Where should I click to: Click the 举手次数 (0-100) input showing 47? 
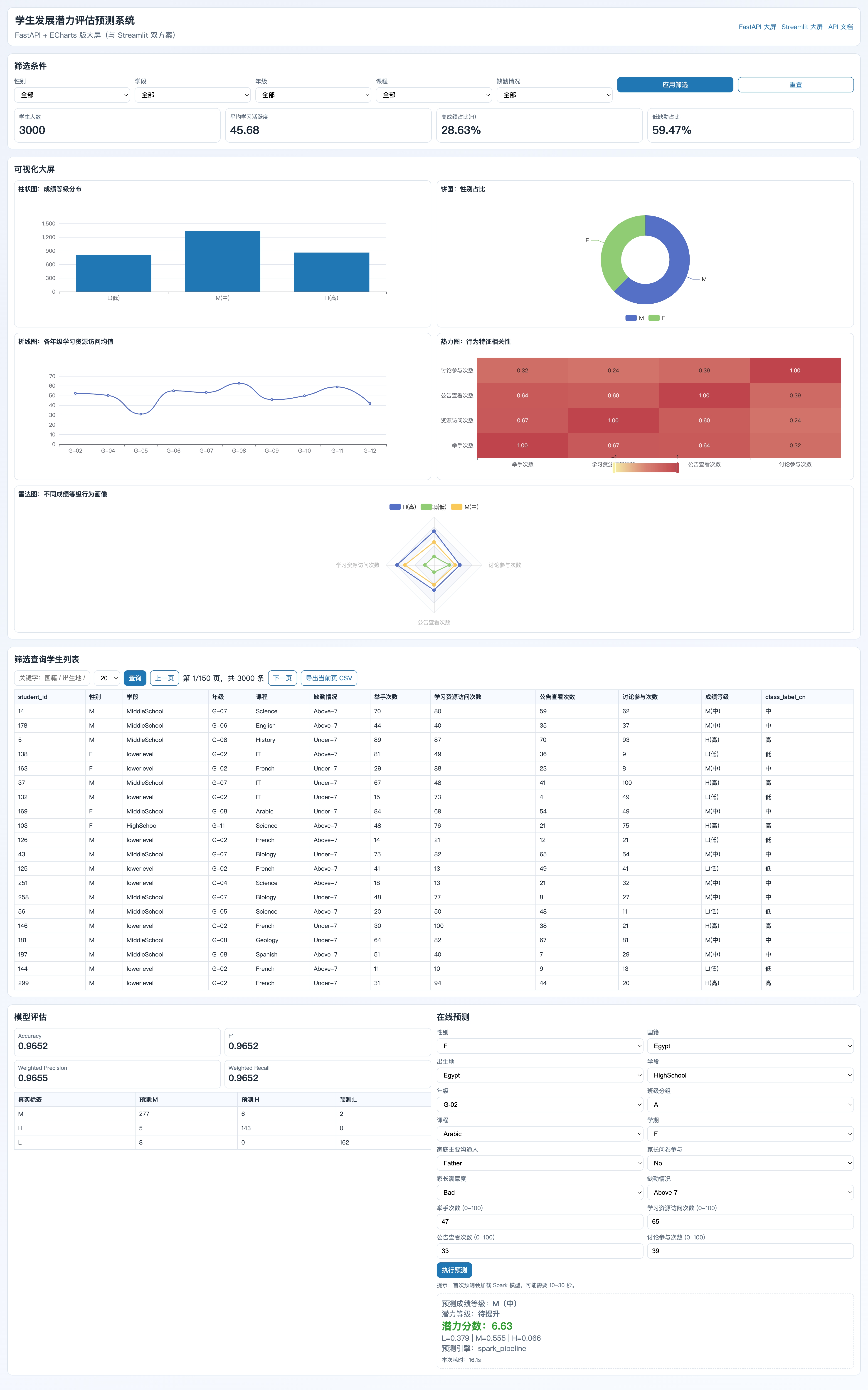(x=540, y=1222)
